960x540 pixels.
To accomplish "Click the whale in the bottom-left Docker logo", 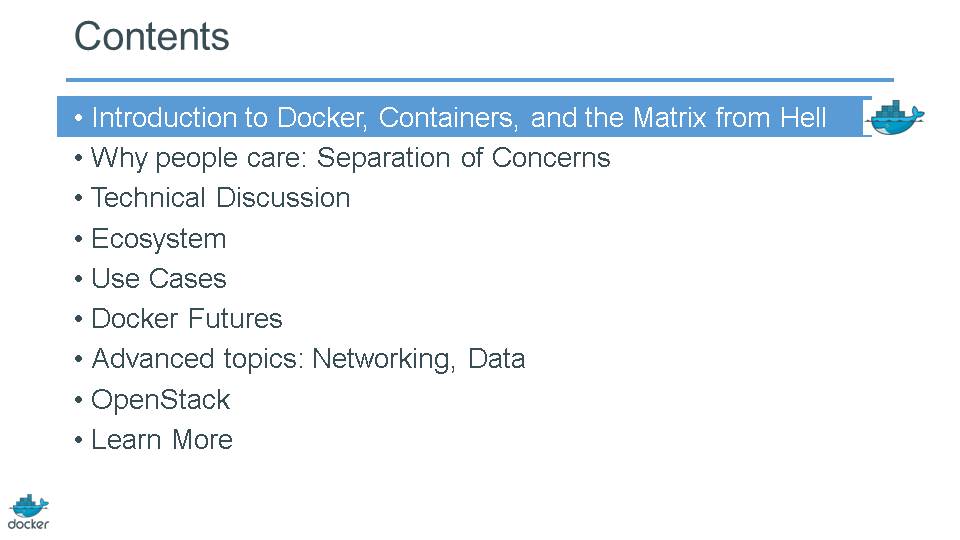I will click(x=29, y=505).
